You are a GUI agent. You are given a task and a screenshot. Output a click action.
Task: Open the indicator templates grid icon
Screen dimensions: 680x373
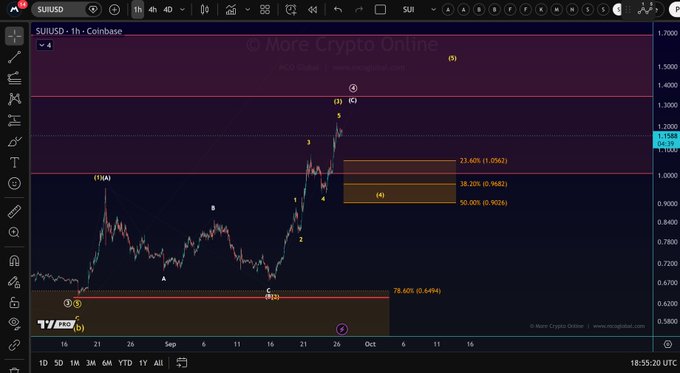tap(265, 9)
